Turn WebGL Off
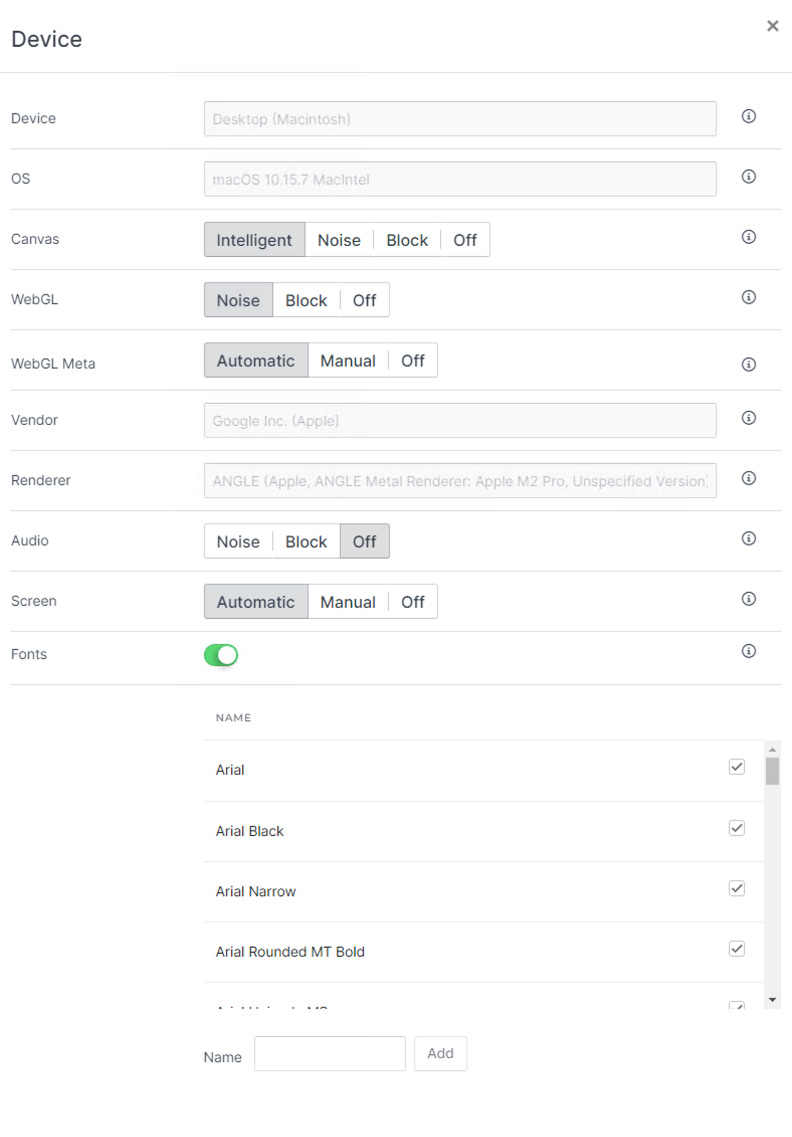The image size is (792, 1137). click(364, 300)
